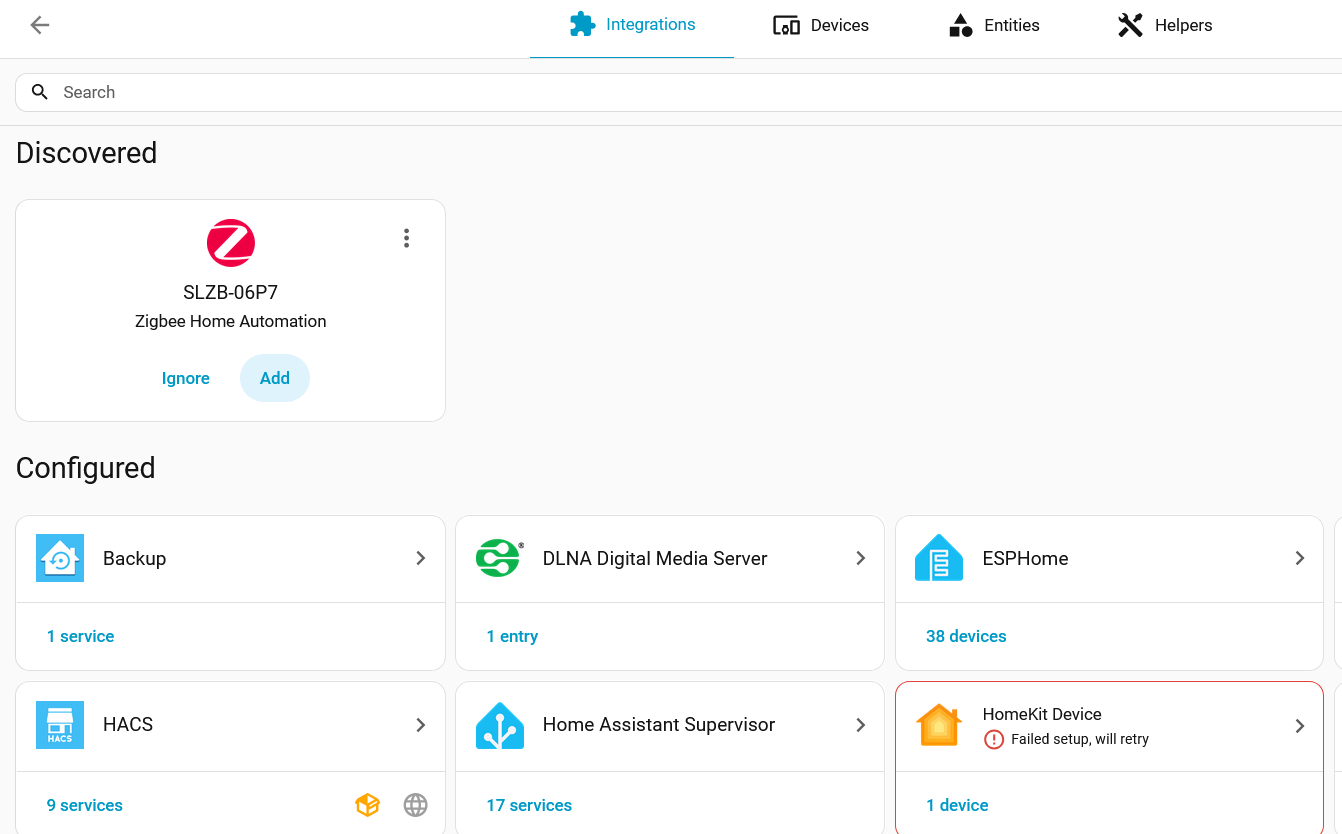
Task: Click the Home Assistant Supervisor icon
Action: 499,725
